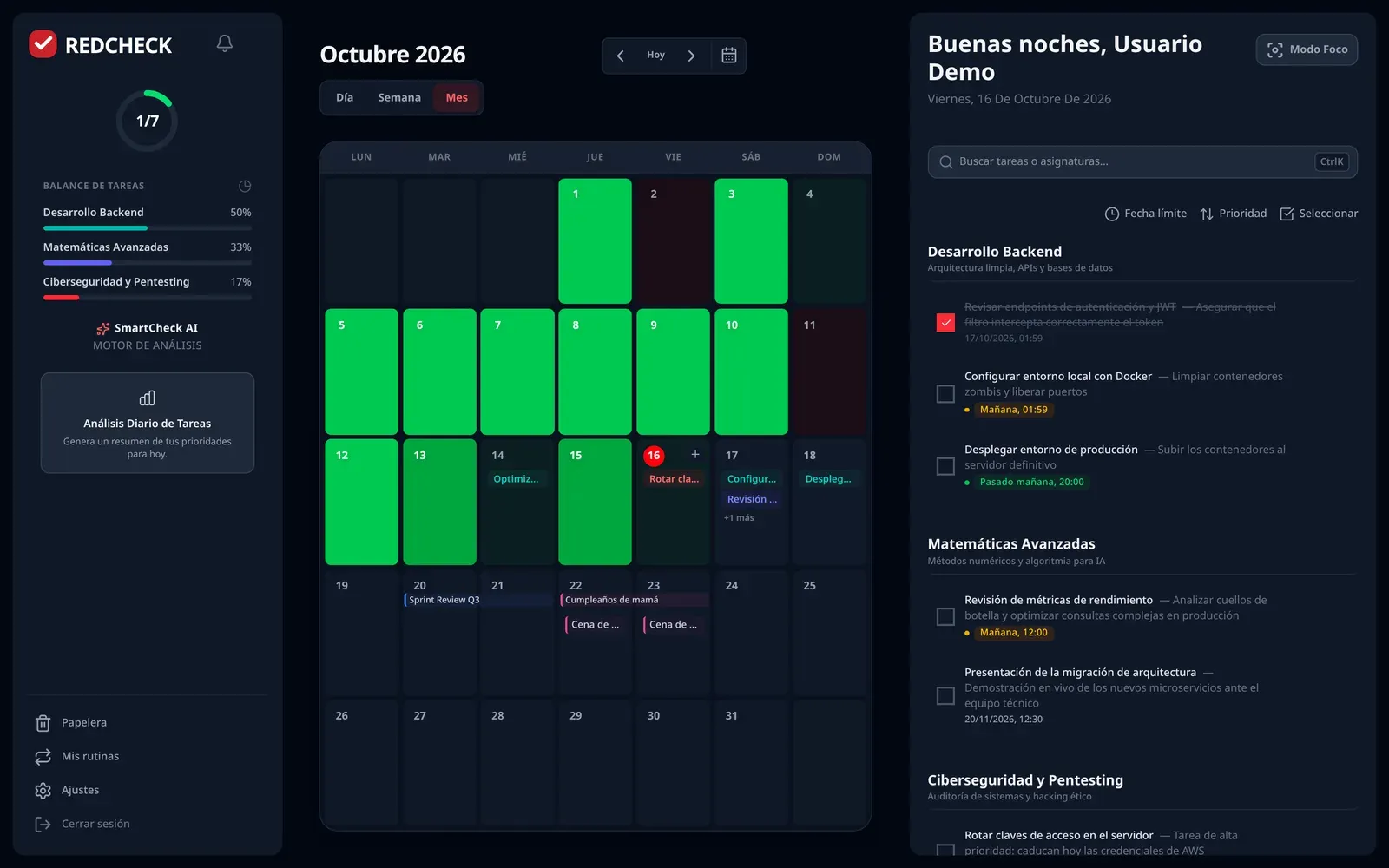Click the Mis rutinas repeat icon
This screenshot has width=1389, height=868.
tap(43, 757)
